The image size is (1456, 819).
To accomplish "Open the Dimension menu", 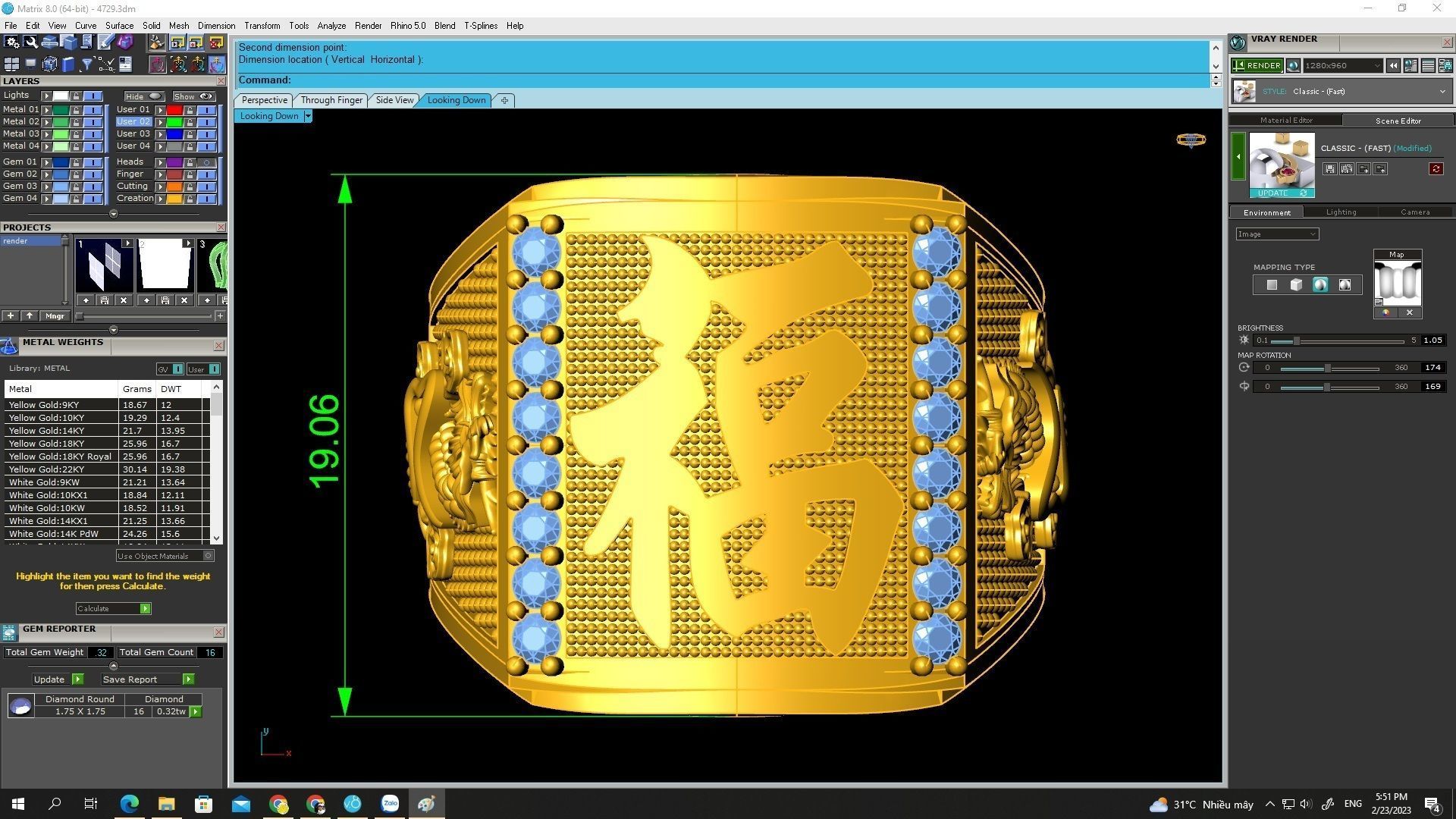I will [216, 26].
